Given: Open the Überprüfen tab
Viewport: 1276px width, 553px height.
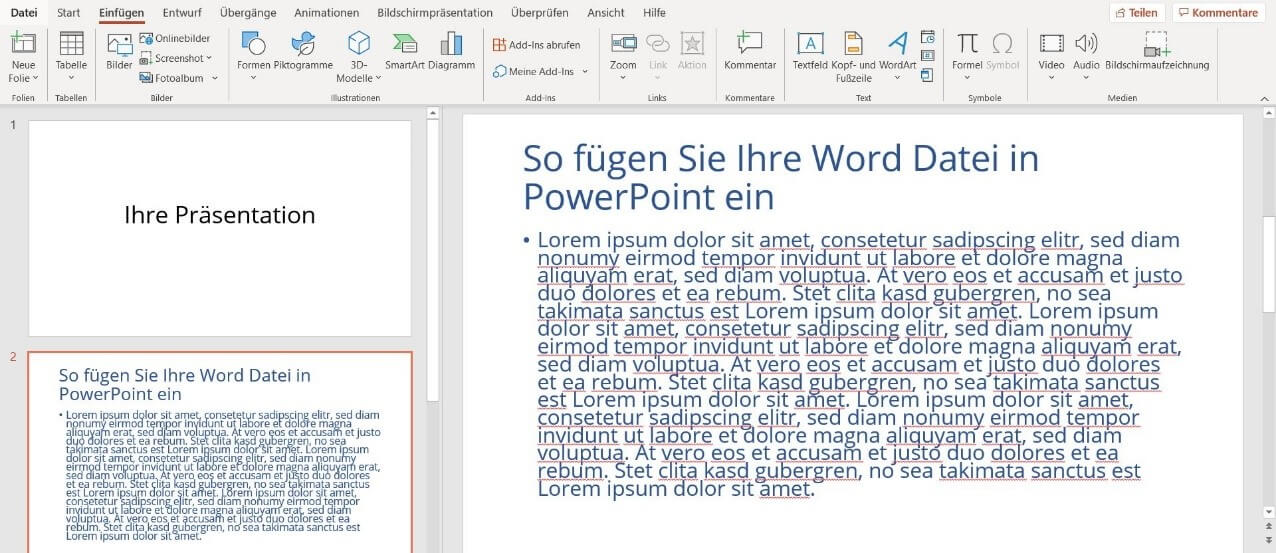Looking at the screenshot, I should tap(539, 13).
